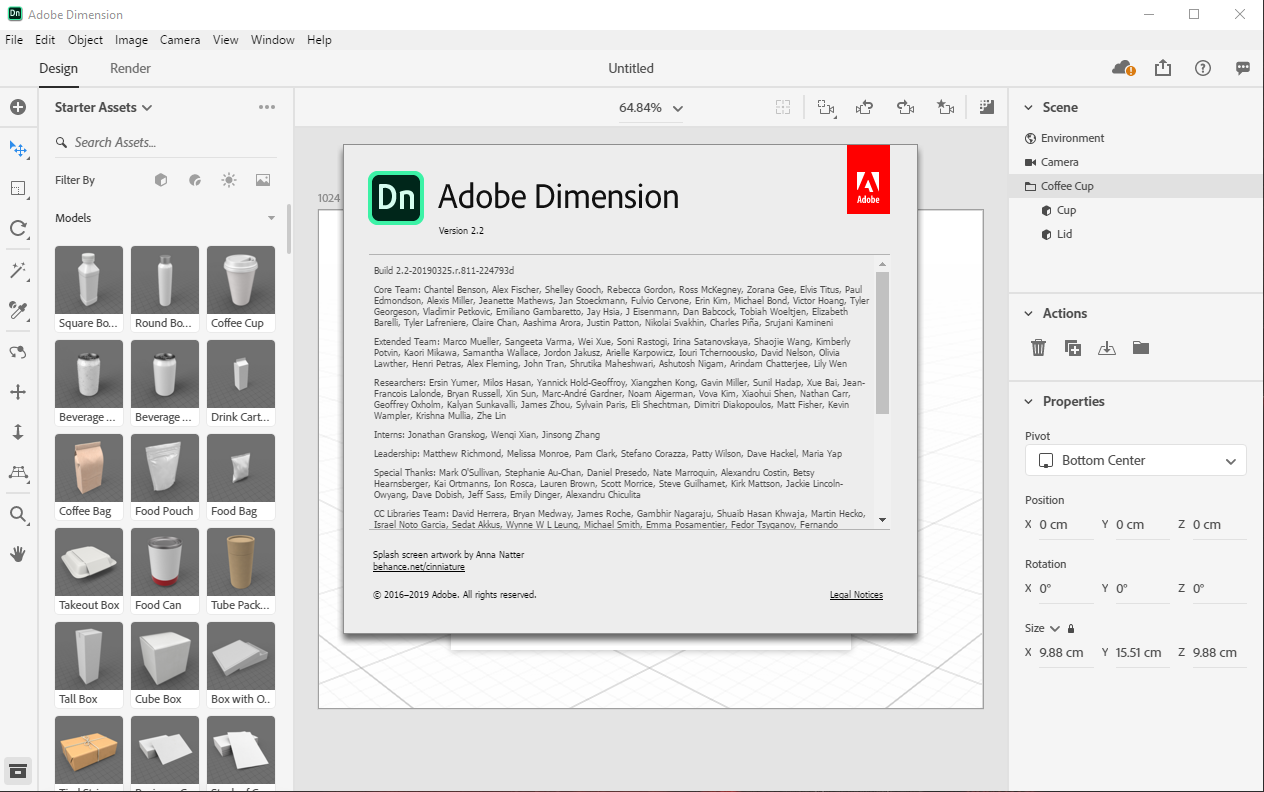Collapse the Scene panel
Screen dimensions: 1264x792
coord(1028,107)
